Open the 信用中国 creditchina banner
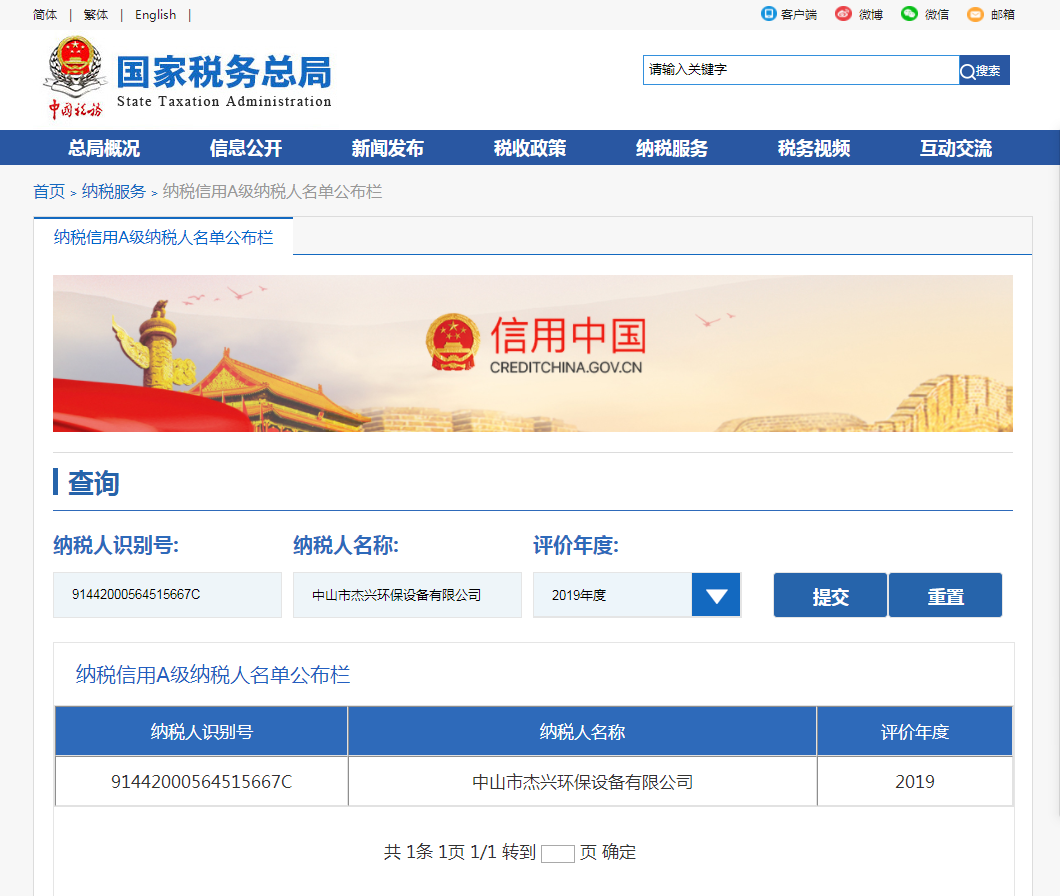 [x=533, y=354]
